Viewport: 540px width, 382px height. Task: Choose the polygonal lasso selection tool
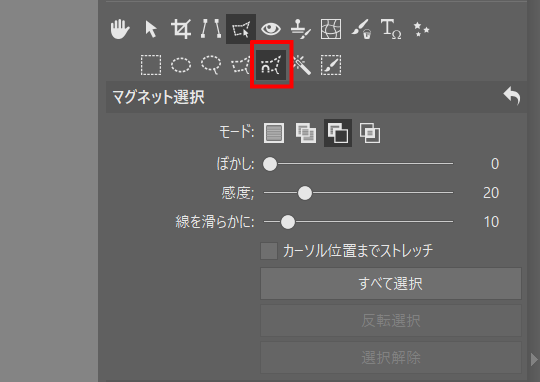(x=241, y=65)
